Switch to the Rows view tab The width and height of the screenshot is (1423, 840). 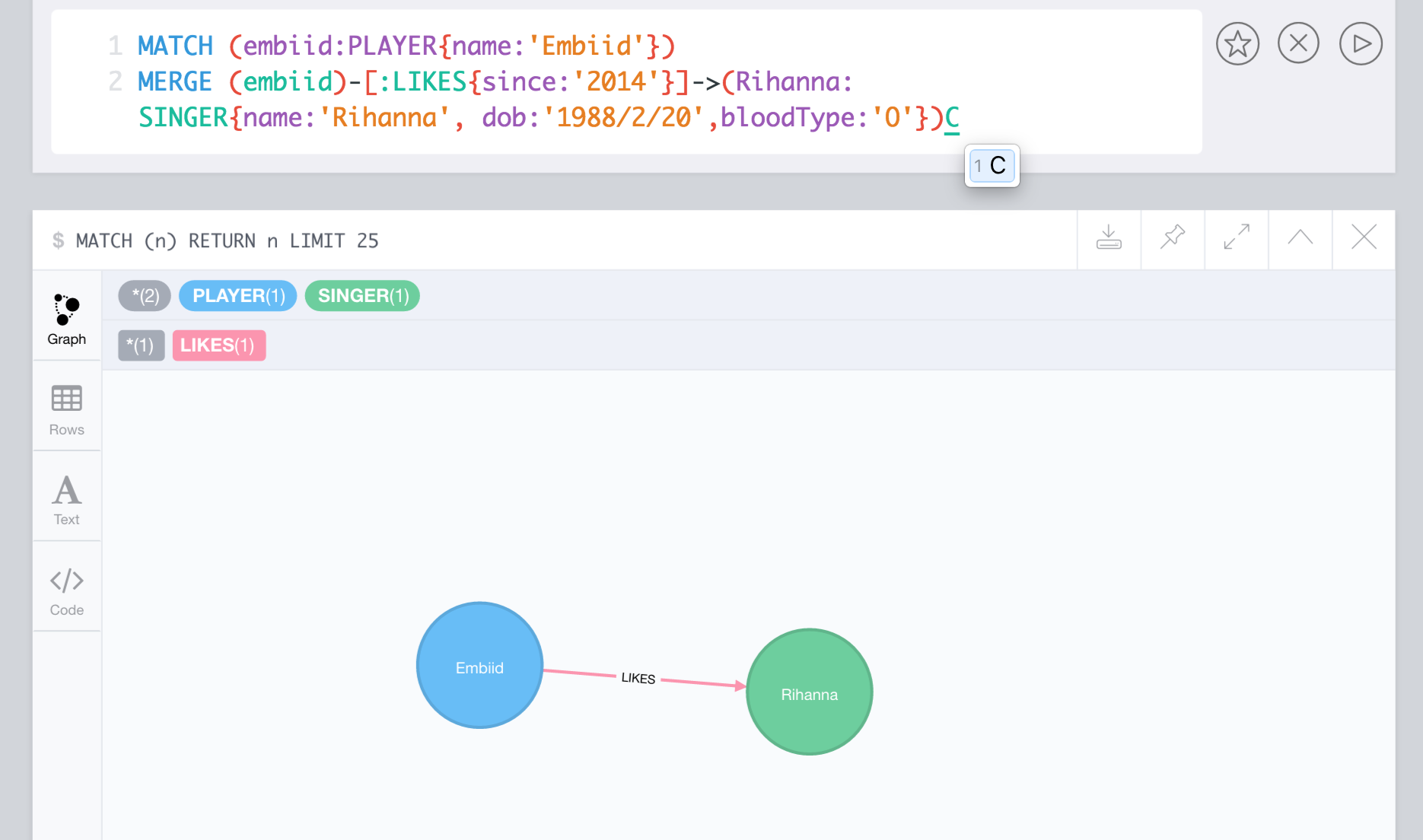click(x=67, y=410)
